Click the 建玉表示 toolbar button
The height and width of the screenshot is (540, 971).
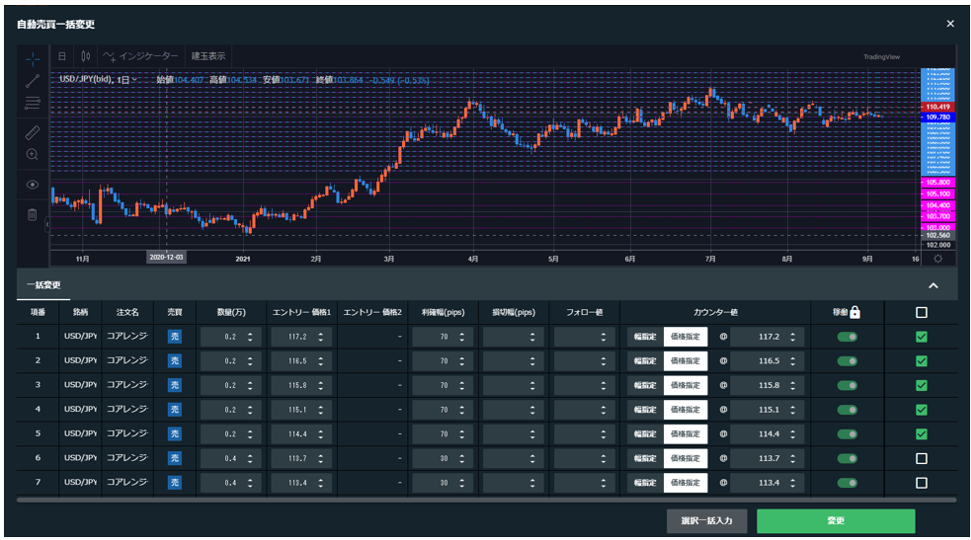(209, 56)
